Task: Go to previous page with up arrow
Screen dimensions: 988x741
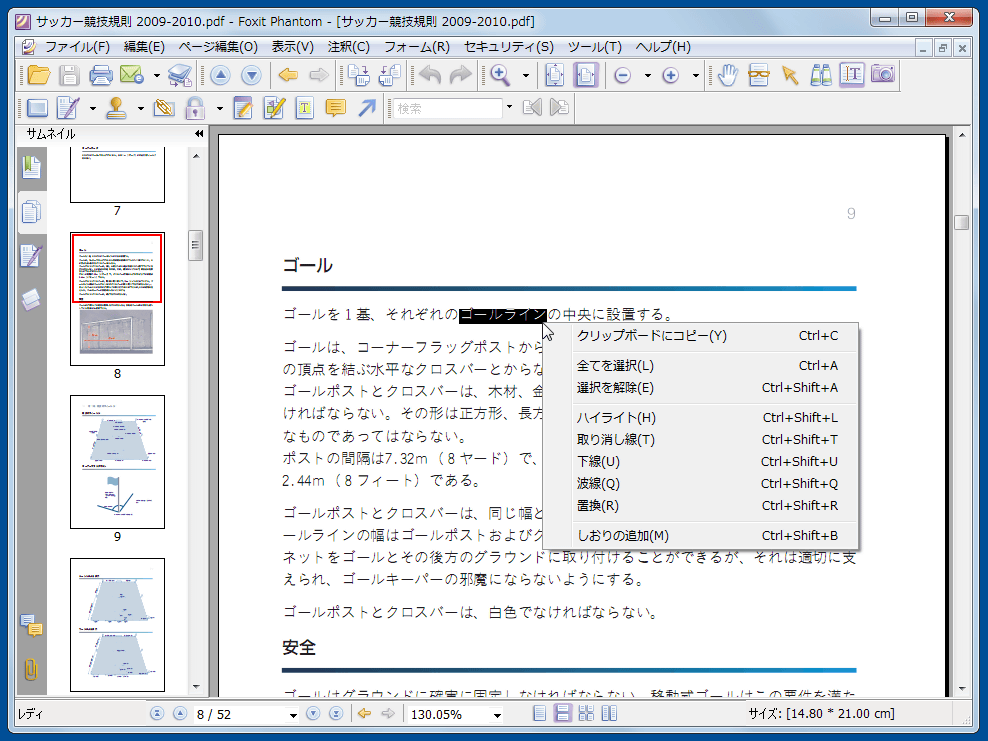Action: [x=220, y=76]
